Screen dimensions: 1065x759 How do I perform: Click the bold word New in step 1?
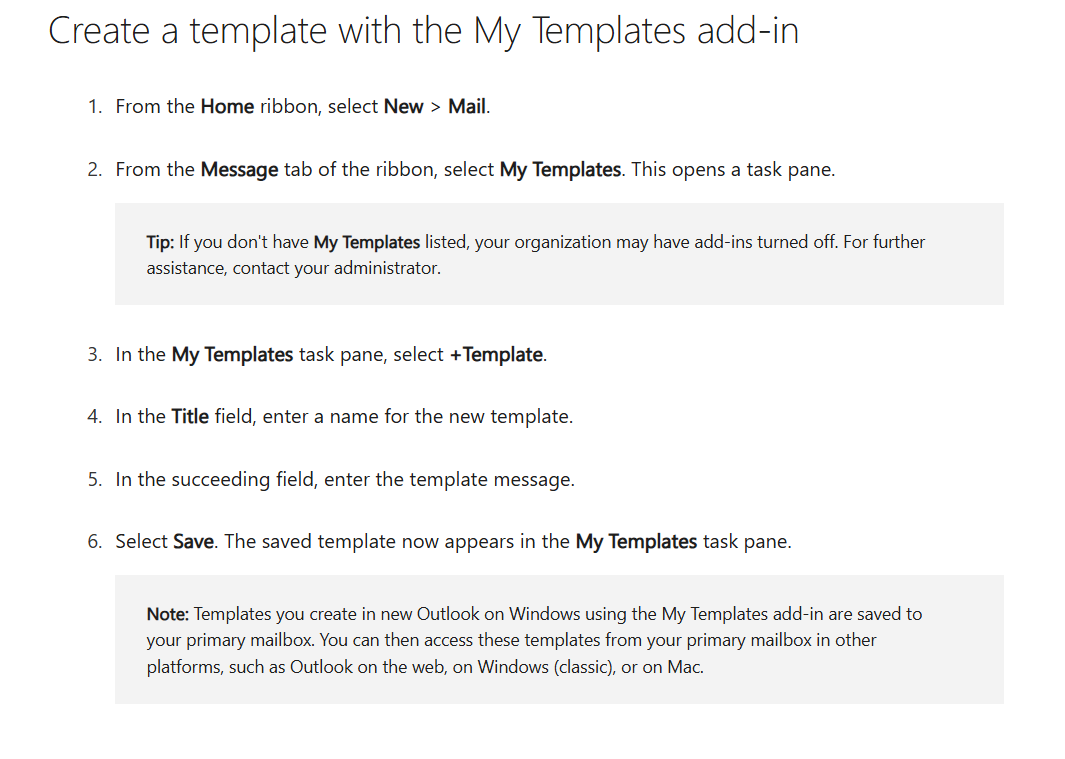coord(403,107)
